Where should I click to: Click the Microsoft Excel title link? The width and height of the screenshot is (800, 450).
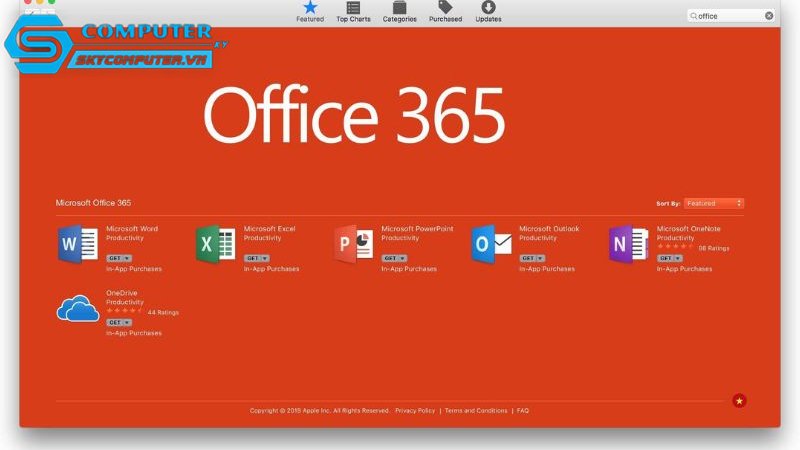[269, 229]
